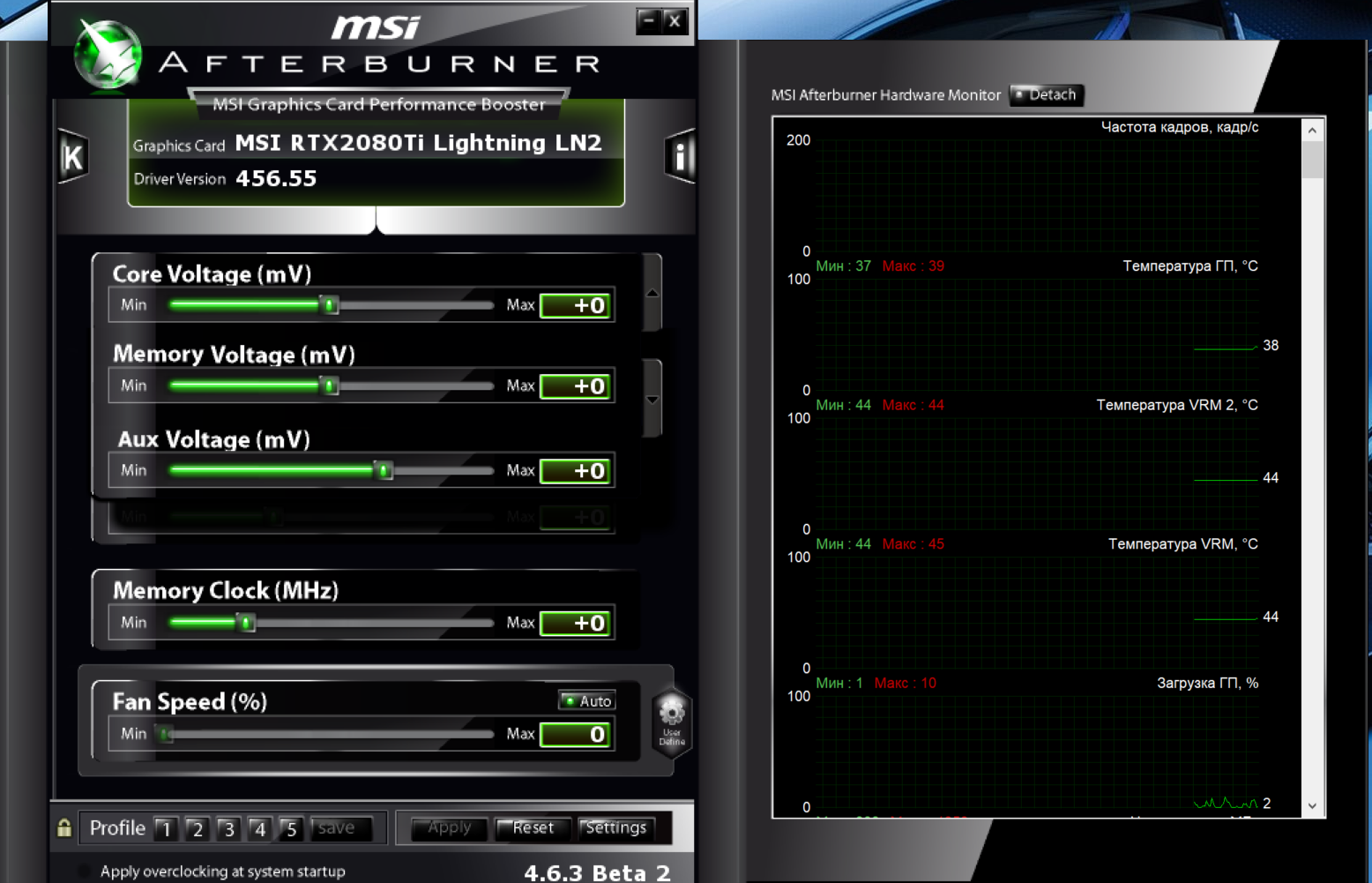Viewport: 1372px width, 883px height.
Task: Minimize the Afterburner window
Action: point(648,21)
